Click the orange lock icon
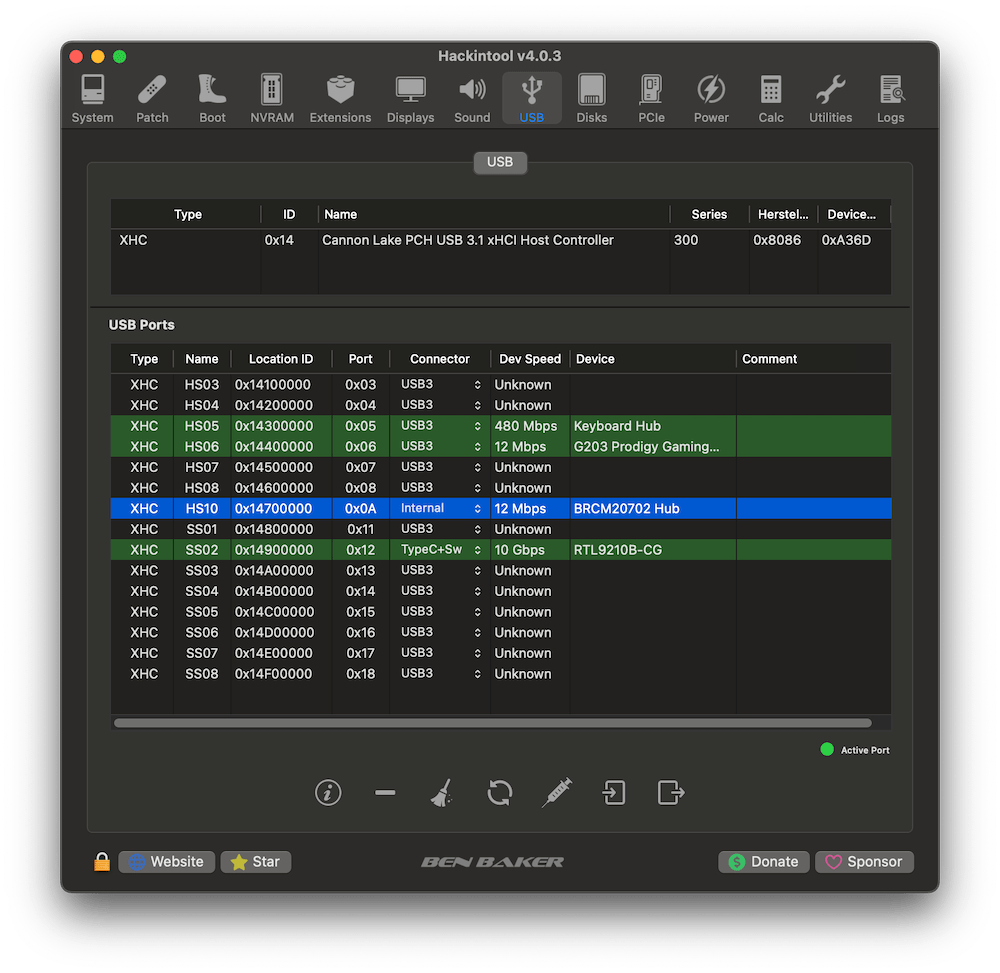The height and width of the screenshot is (973, 1000). (102, 861)
